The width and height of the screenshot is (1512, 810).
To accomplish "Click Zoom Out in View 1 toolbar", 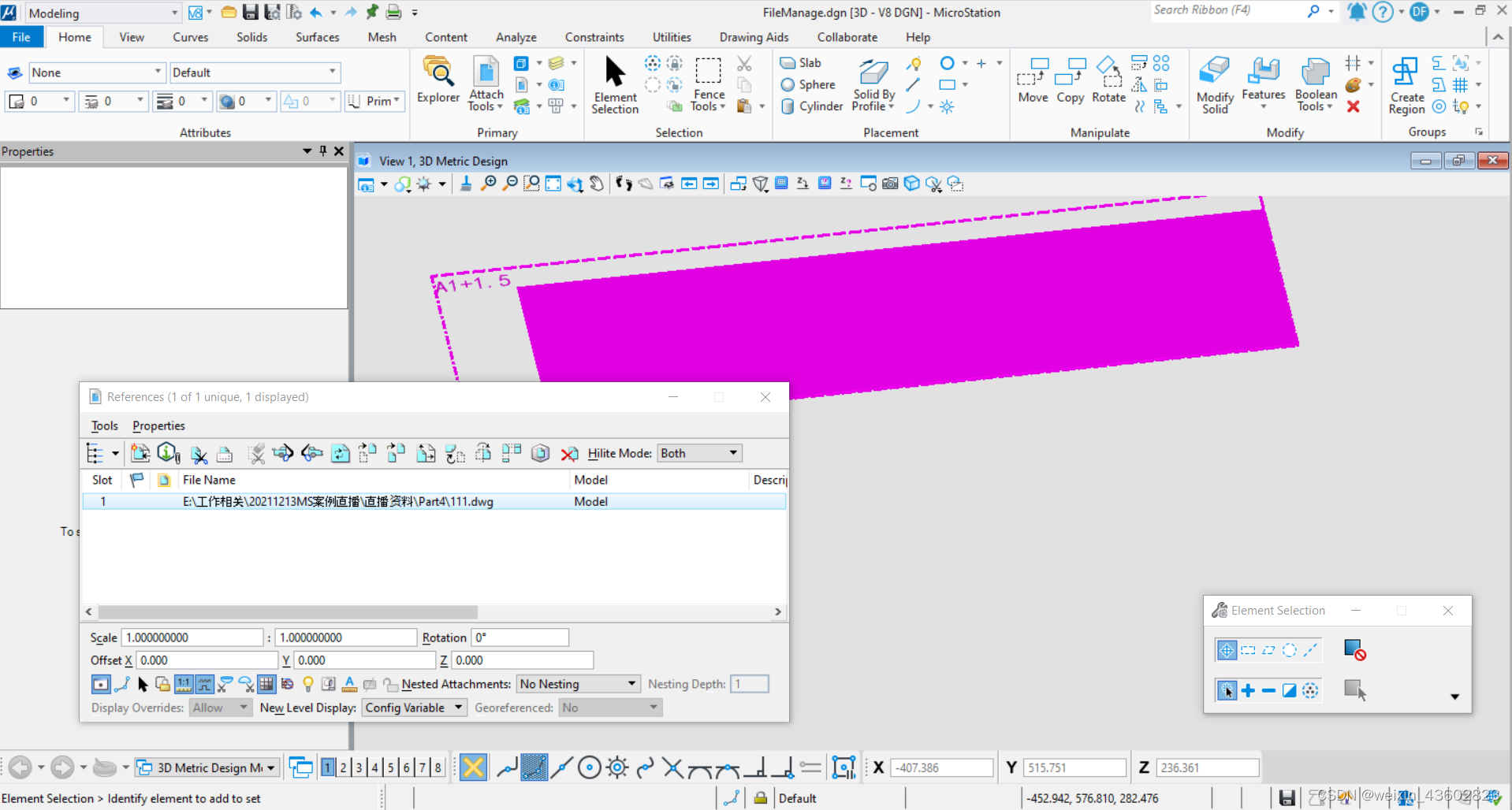I will point(510,184).
